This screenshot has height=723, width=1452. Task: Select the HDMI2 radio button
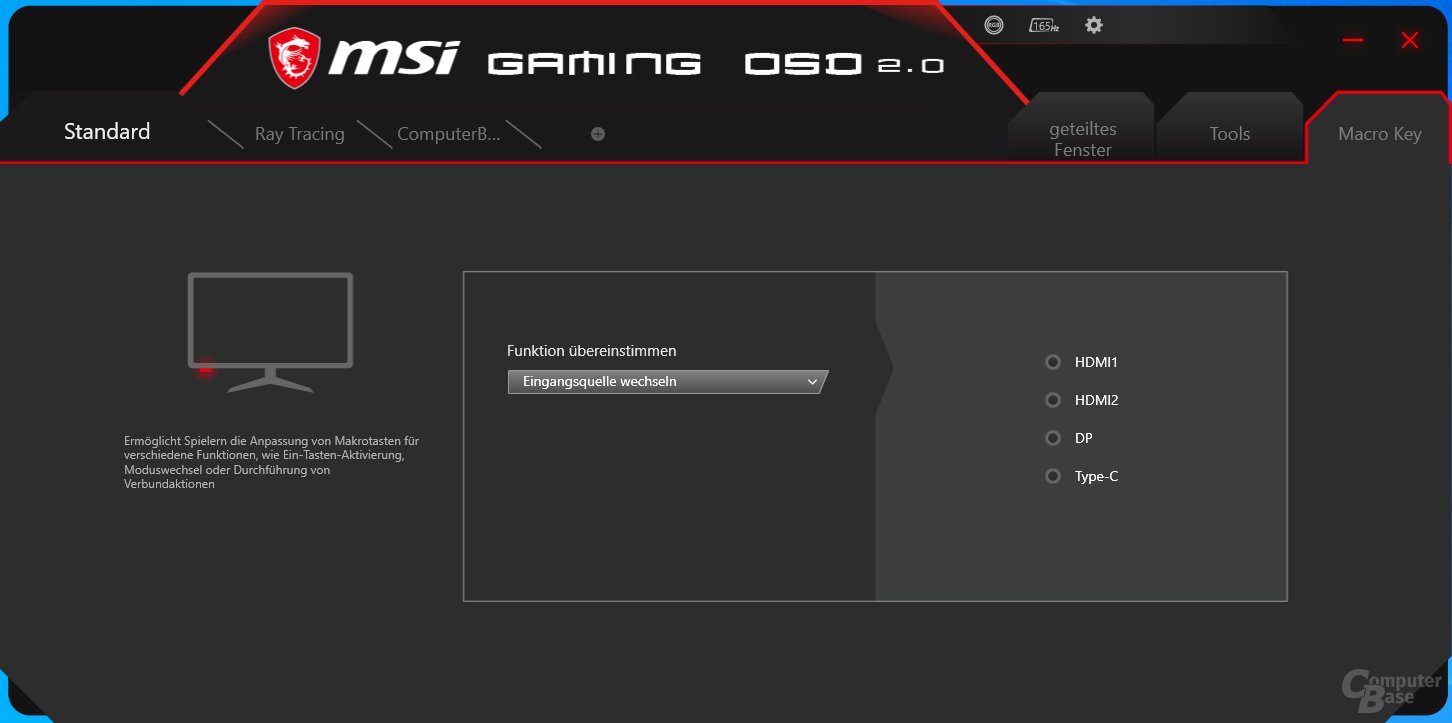1053,400
